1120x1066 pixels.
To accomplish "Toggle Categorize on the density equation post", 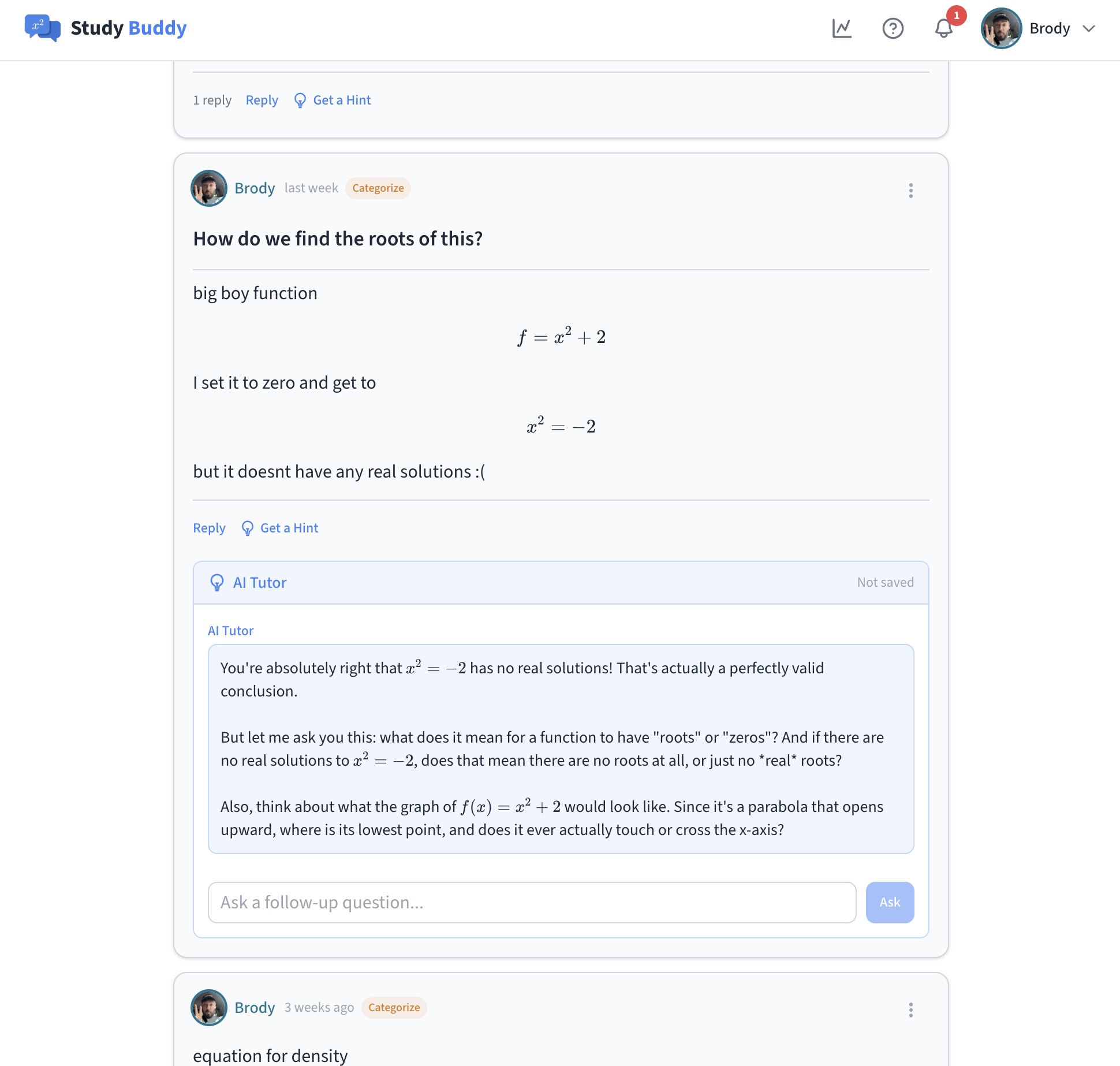I will point(394,1007).
